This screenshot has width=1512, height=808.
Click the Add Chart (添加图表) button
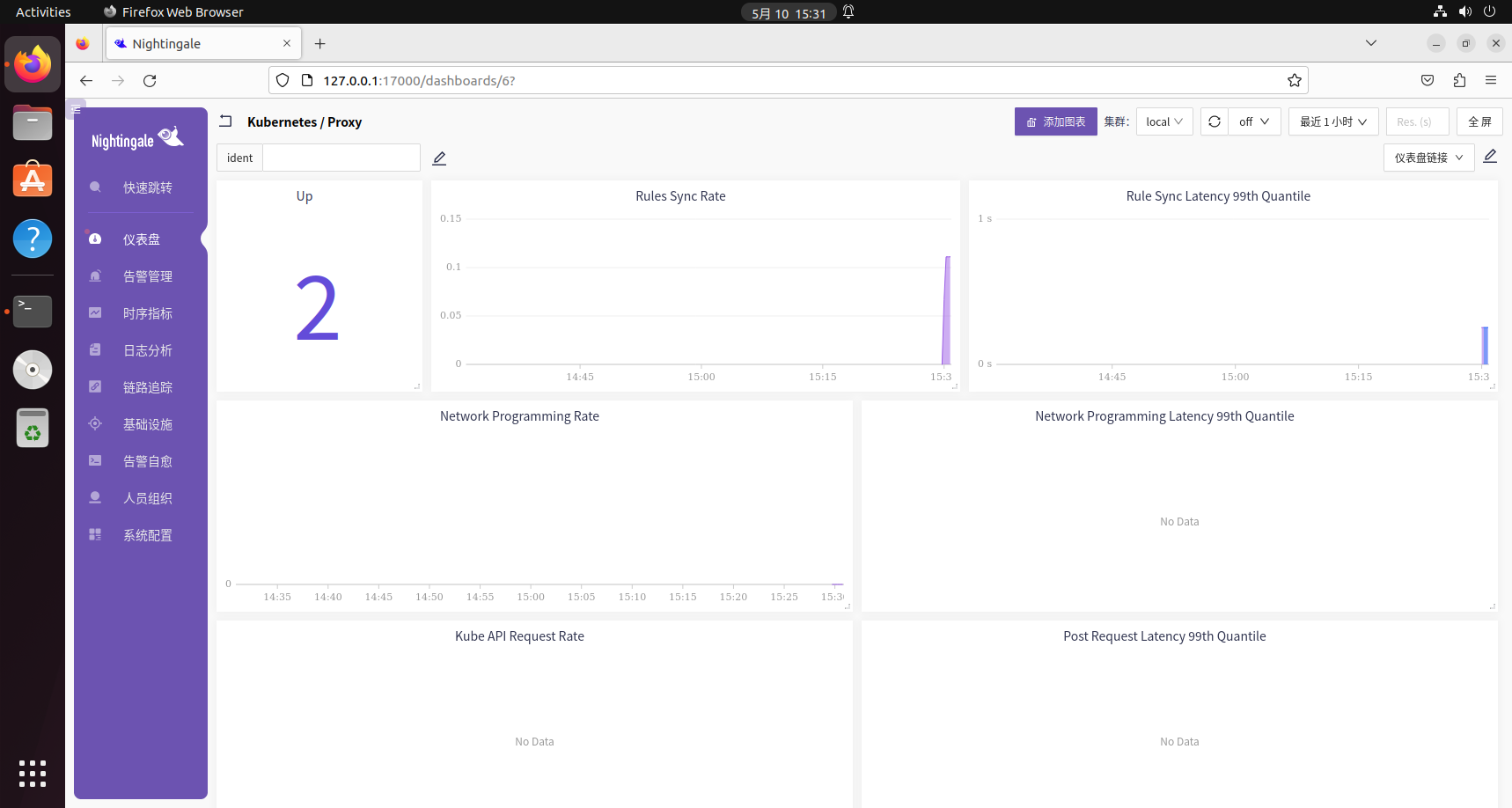pos(1055,121)
